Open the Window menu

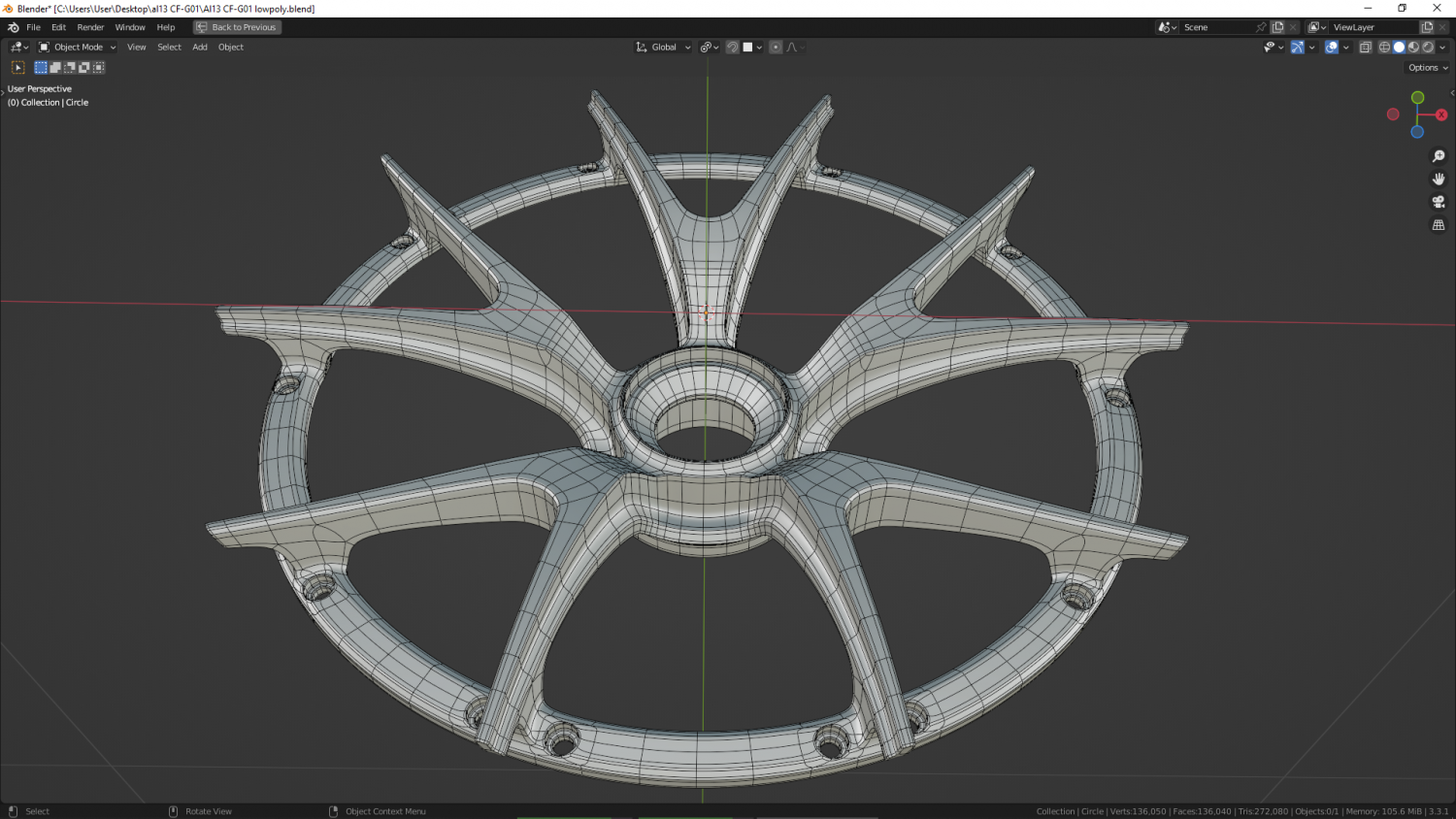pyautogui.click(x=130, y=27)
